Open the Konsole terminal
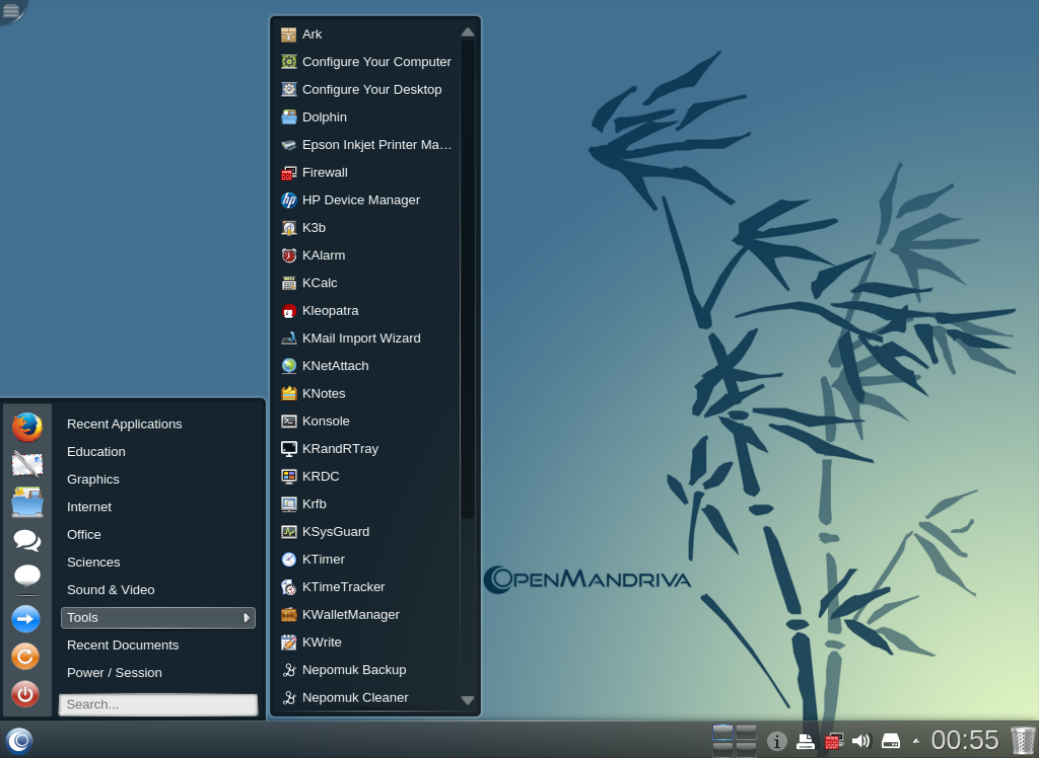The height and width of the screenshot is (758, 1039). [324, 420]
